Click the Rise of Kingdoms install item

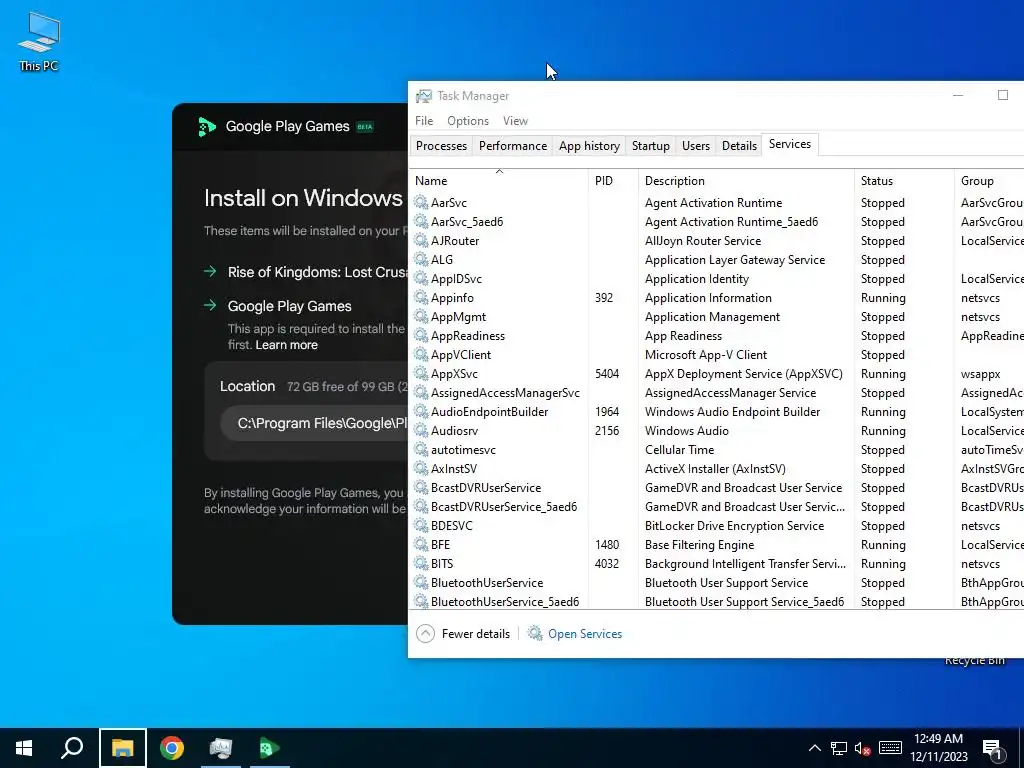coord(317,272)
